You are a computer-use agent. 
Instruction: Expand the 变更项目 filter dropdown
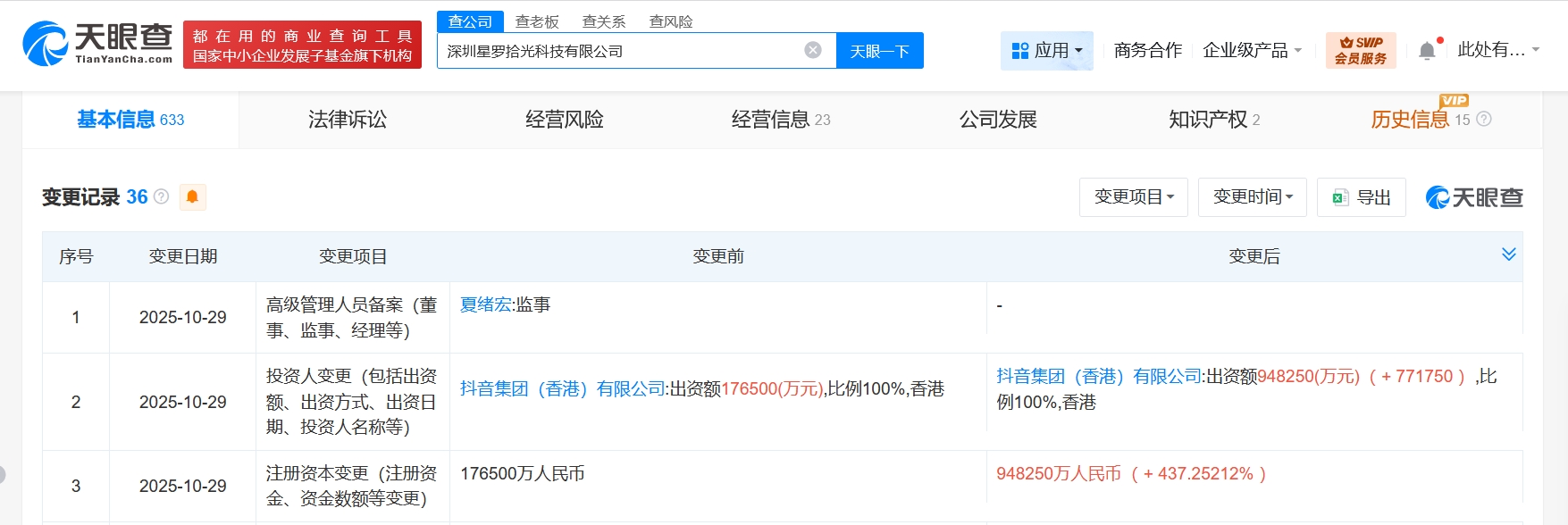tap(1133, 196)
